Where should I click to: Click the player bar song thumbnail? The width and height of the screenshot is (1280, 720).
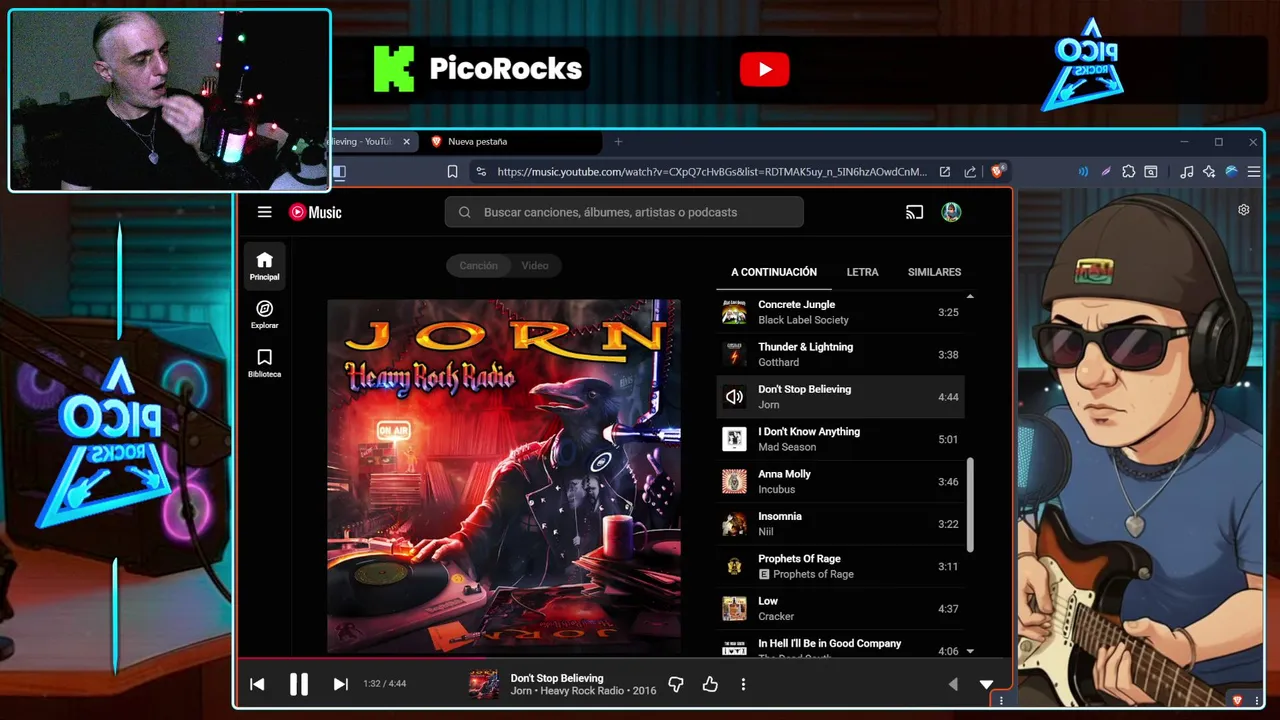tap(484, 684)
